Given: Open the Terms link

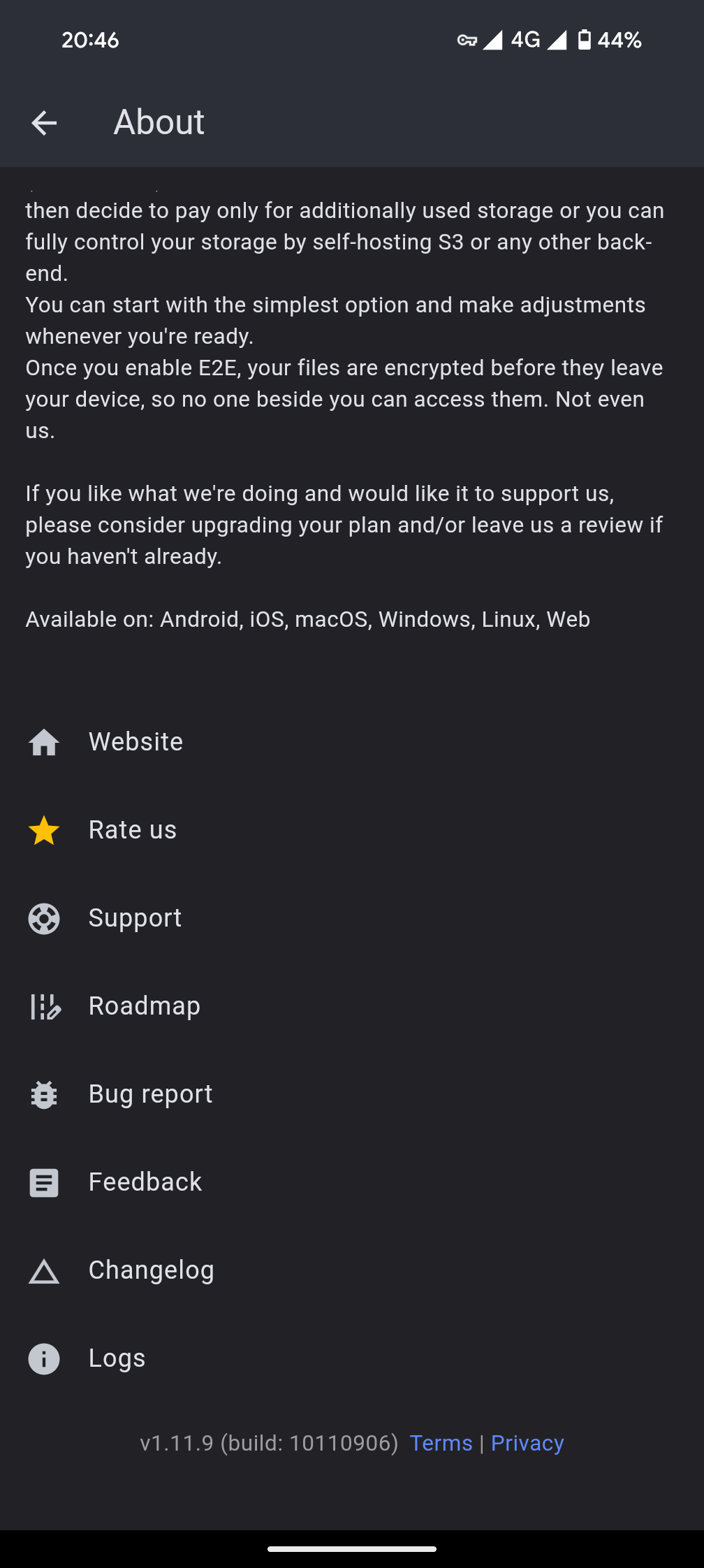Looking at the screenshot, I should point(441,1443).
